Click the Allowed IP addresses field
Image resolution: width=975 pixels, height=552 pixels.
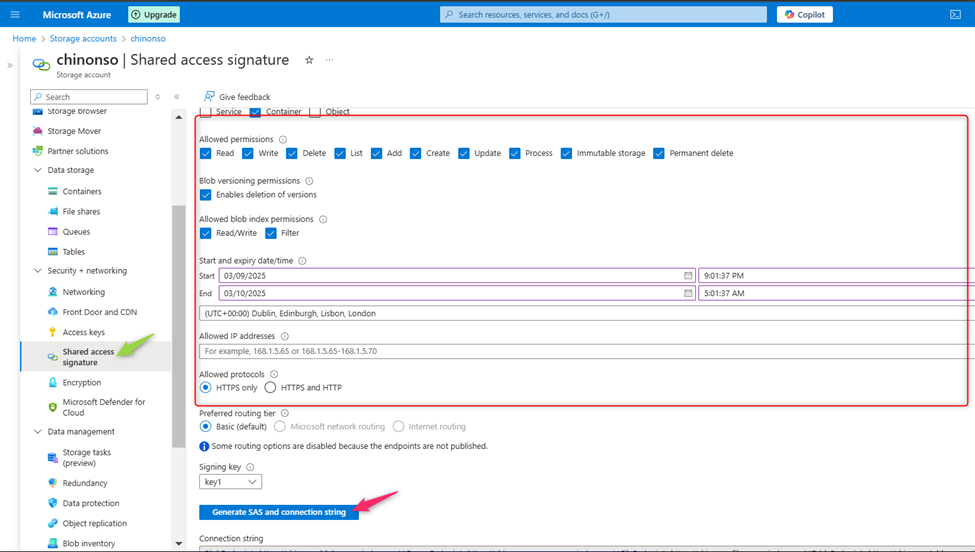(x=586, y=351)
